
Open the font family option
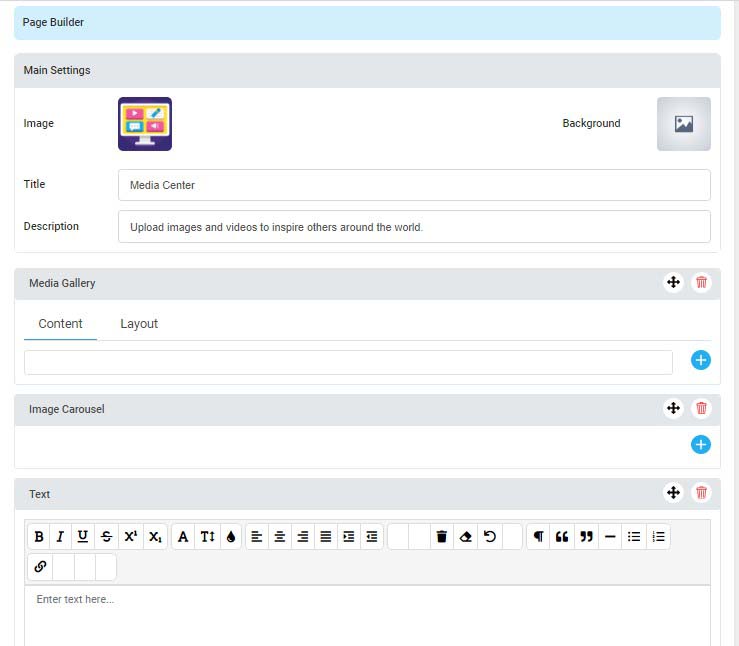[x=183, y=536]
